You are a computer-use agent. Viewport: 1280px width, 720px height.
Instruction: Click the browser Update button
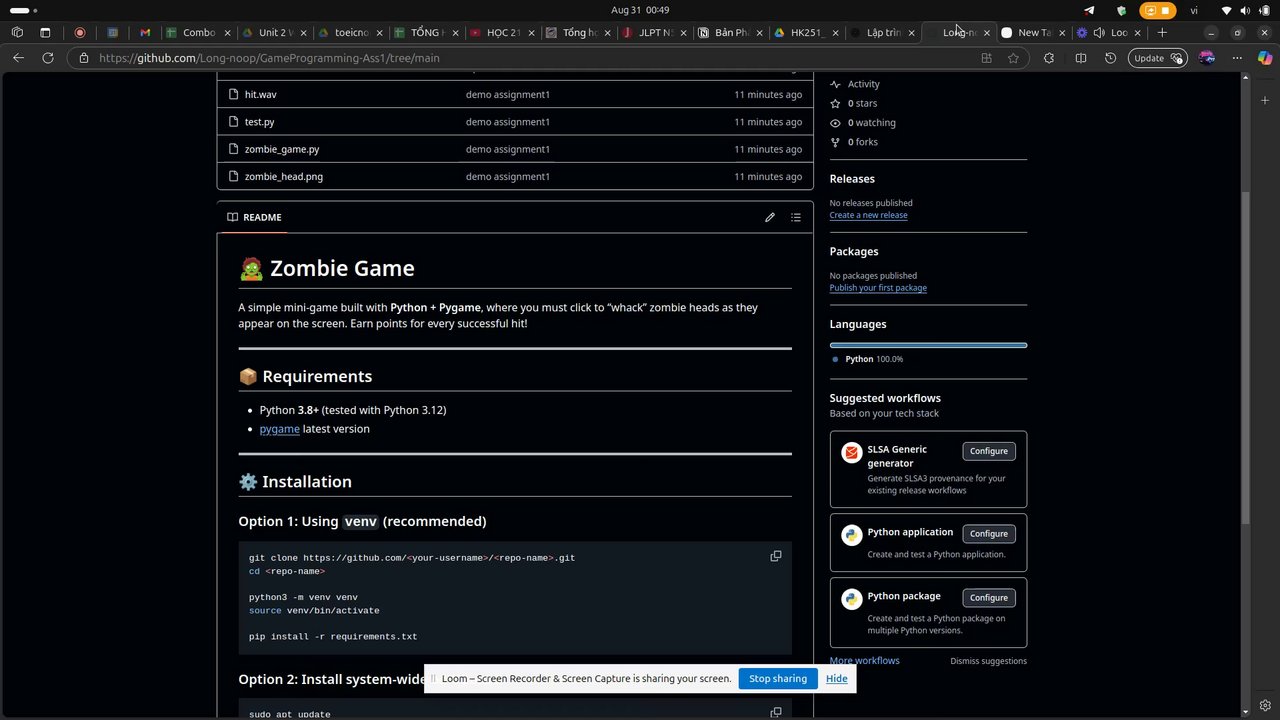click(1157, 58)
